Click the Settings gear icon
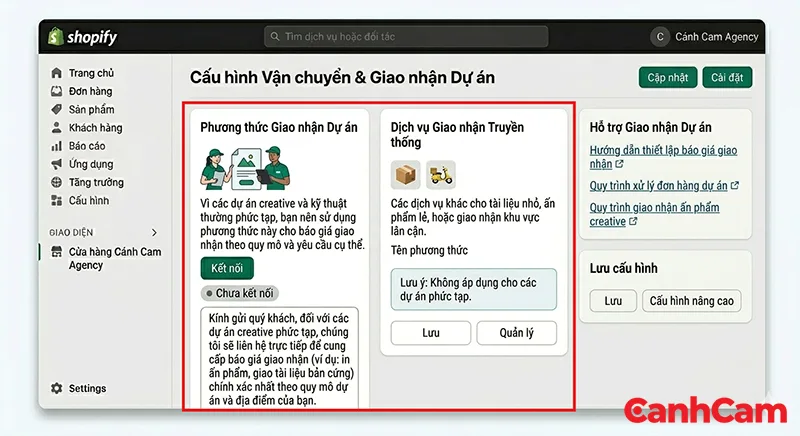This screenshot has width=800, height=436. point(57,388)
